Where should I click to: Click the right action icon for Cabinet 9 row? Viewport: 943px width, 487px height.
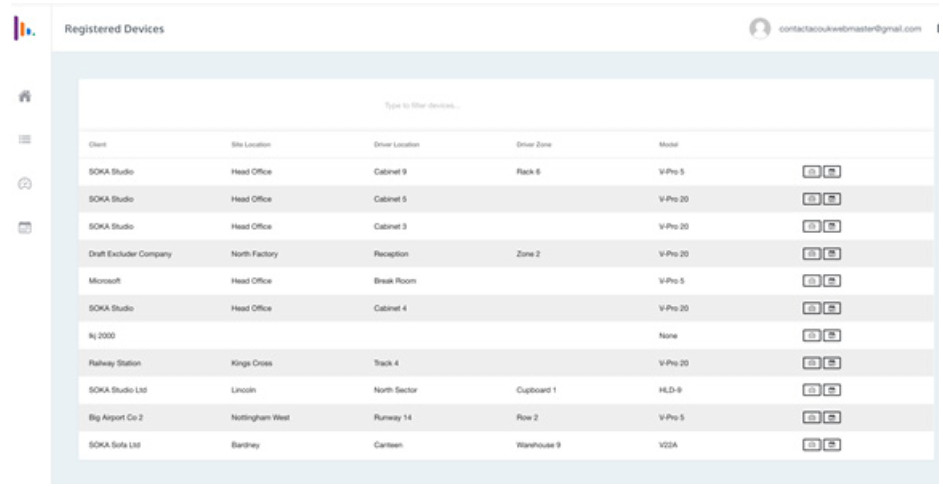831,172
